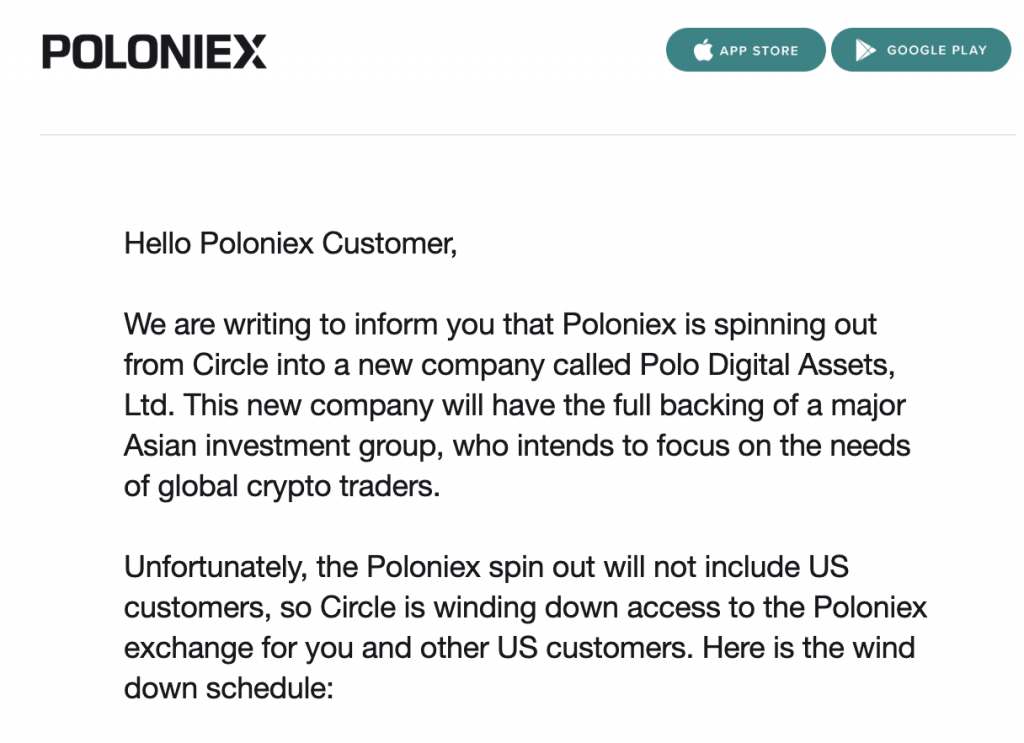Click the Google Play triangle icon
The image size is (1024, 743).
click(x=865, y=50)
